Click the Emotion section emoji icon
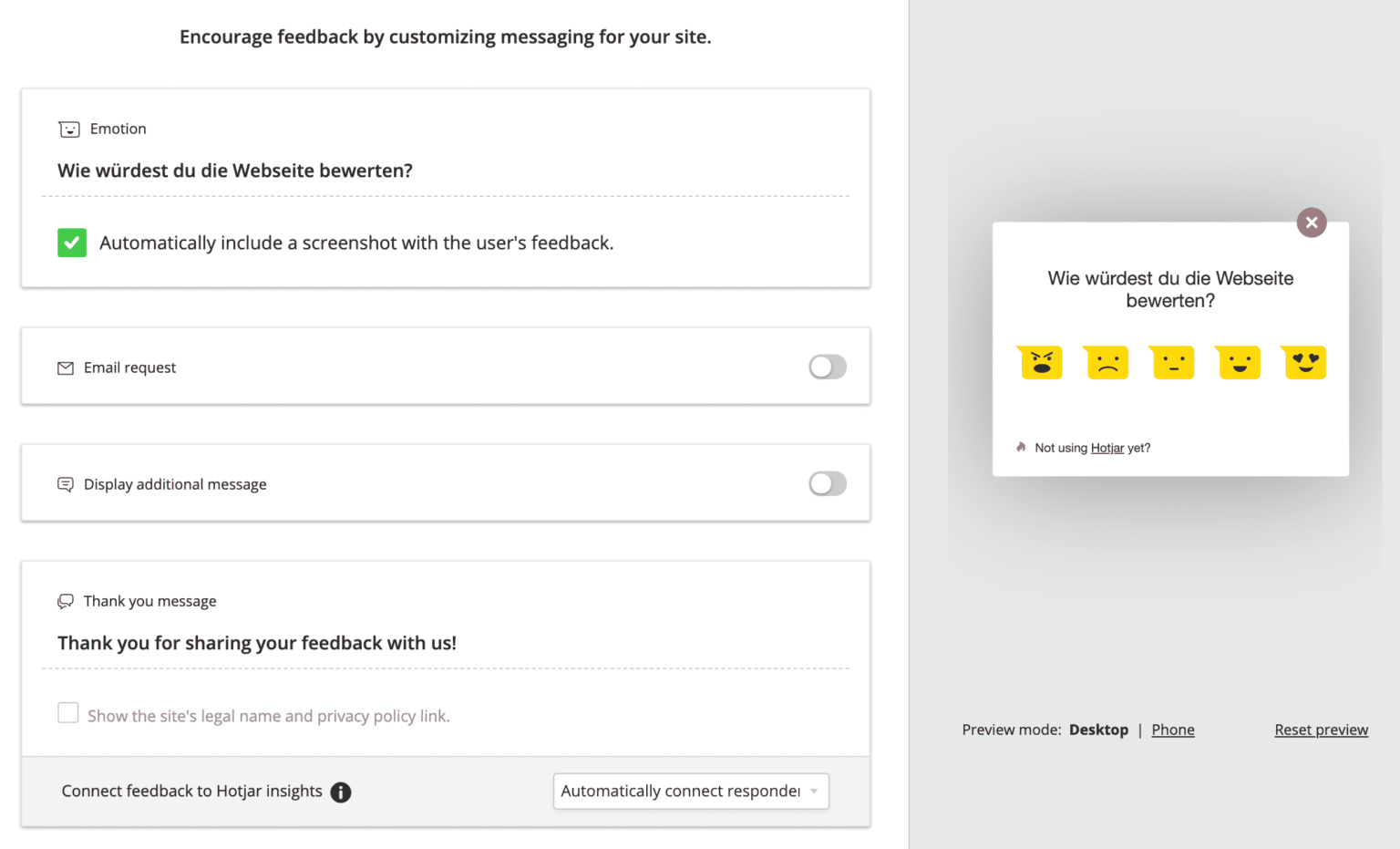This screenshot has height=849, width=1400. click(x=69, y=129)
